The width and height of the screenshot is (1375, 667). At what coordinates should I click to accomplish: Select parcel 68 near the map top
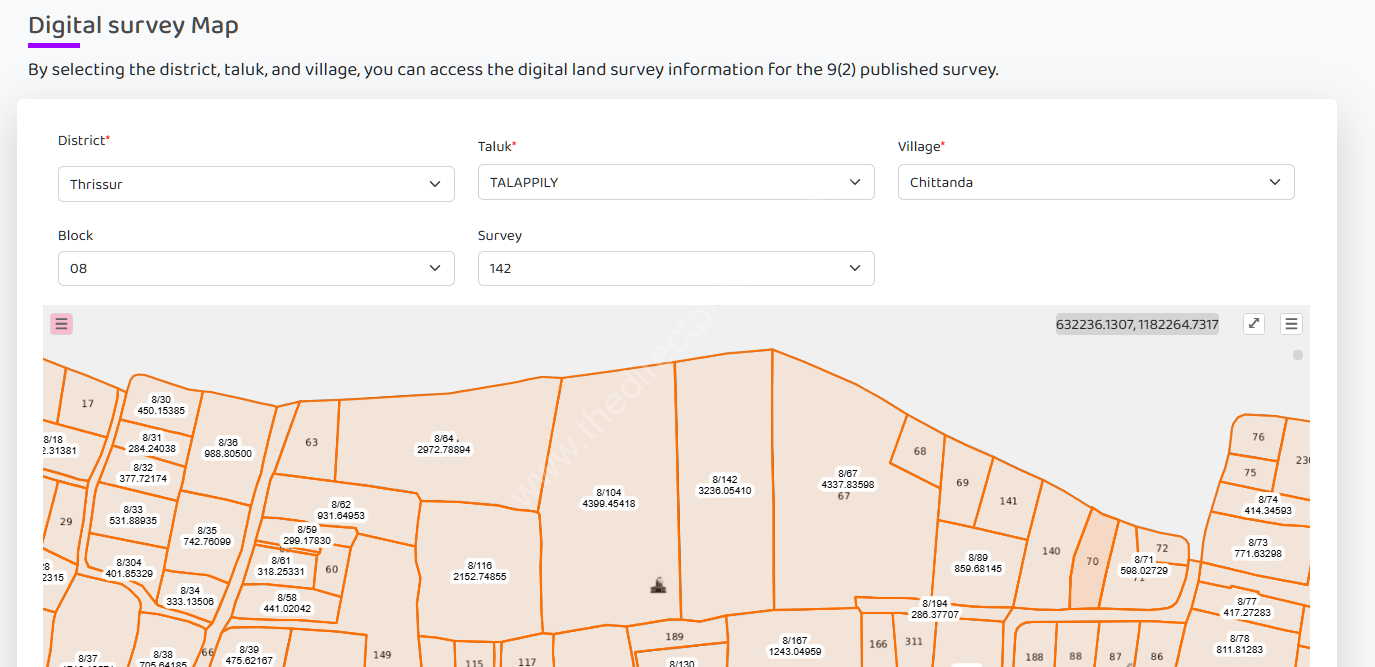919,451
